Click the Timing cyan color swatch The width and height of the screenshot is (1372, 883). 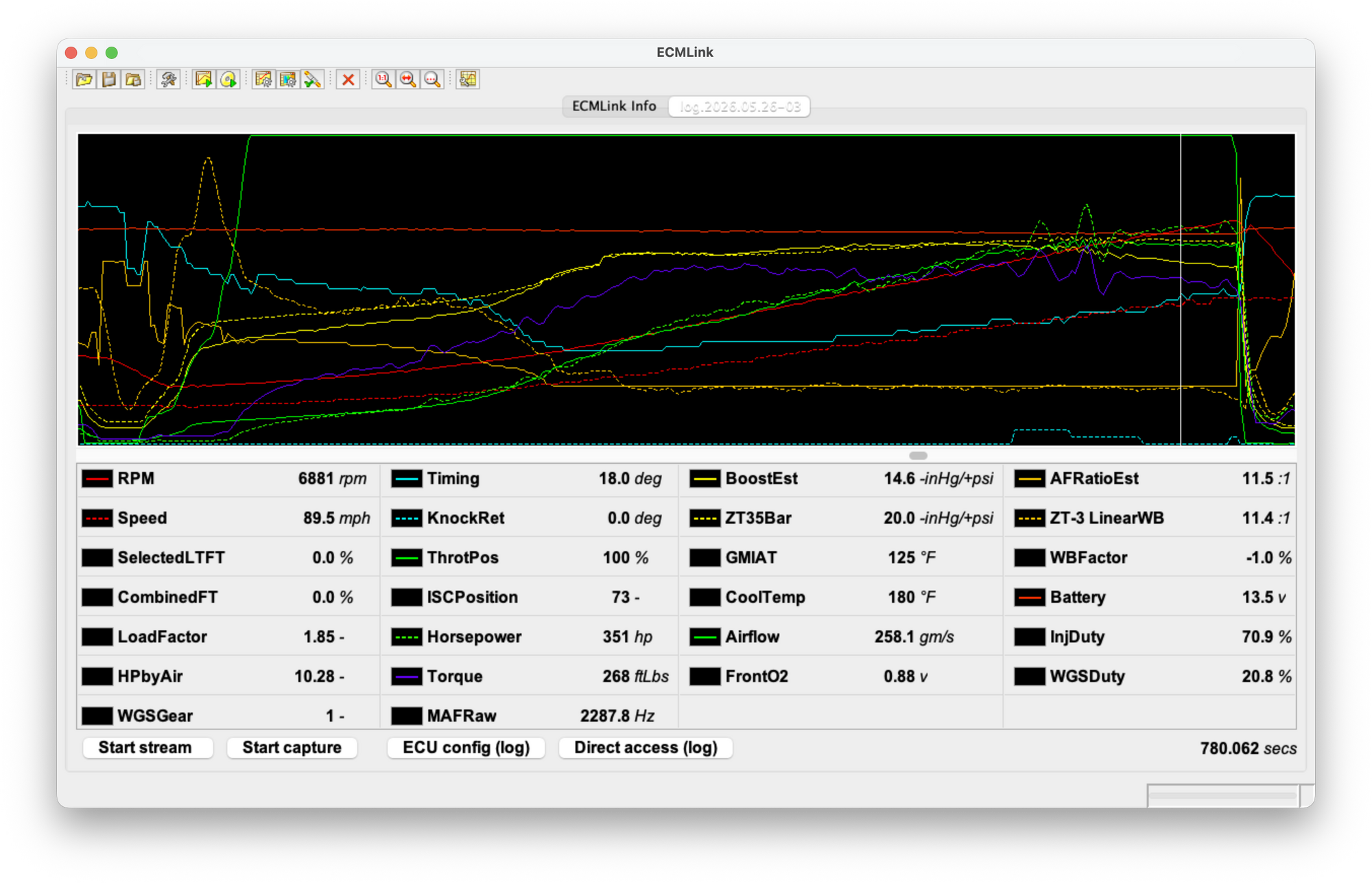407,479
